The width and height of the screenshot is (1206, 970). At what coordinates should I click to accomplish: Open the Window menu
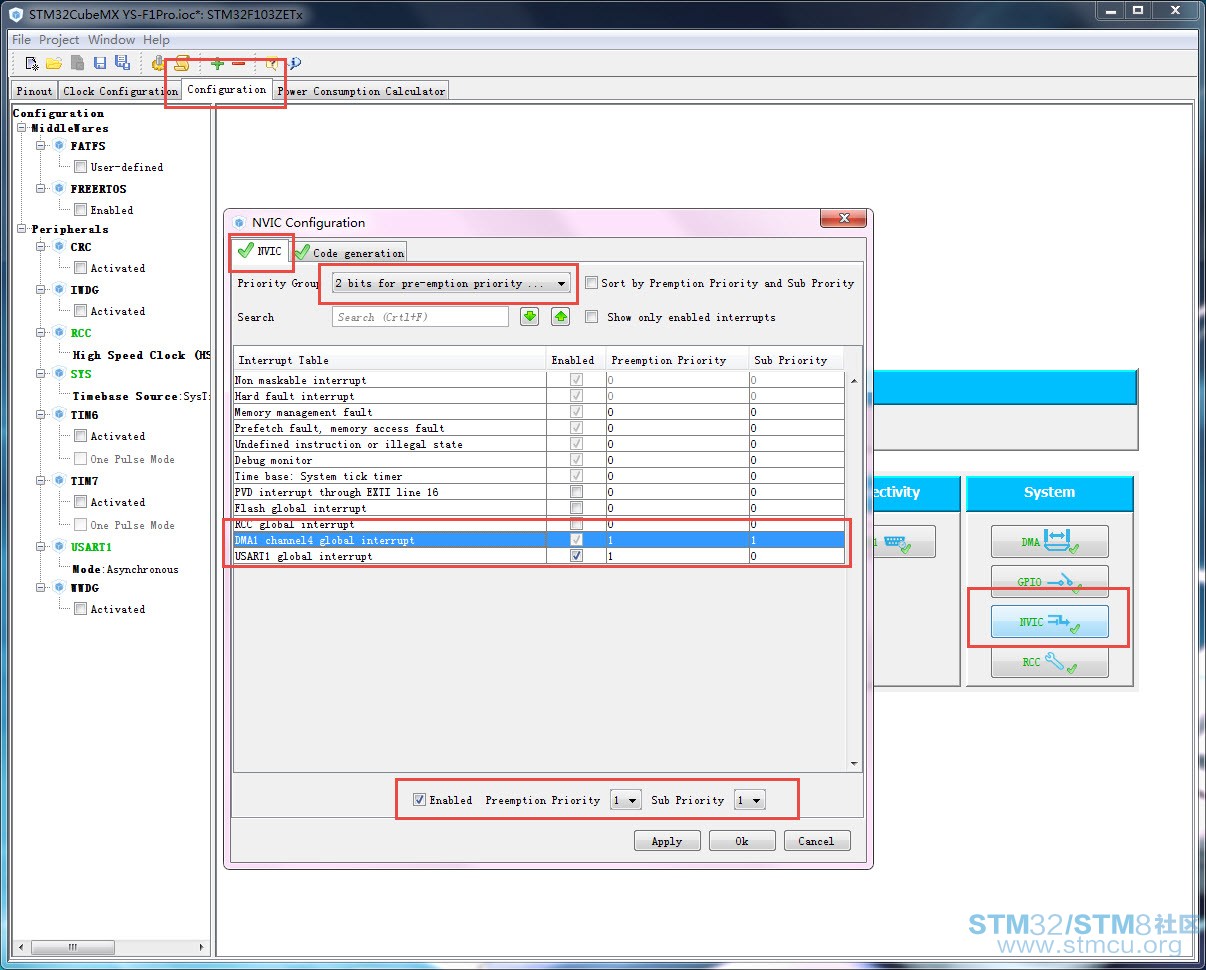click(111, 40)
